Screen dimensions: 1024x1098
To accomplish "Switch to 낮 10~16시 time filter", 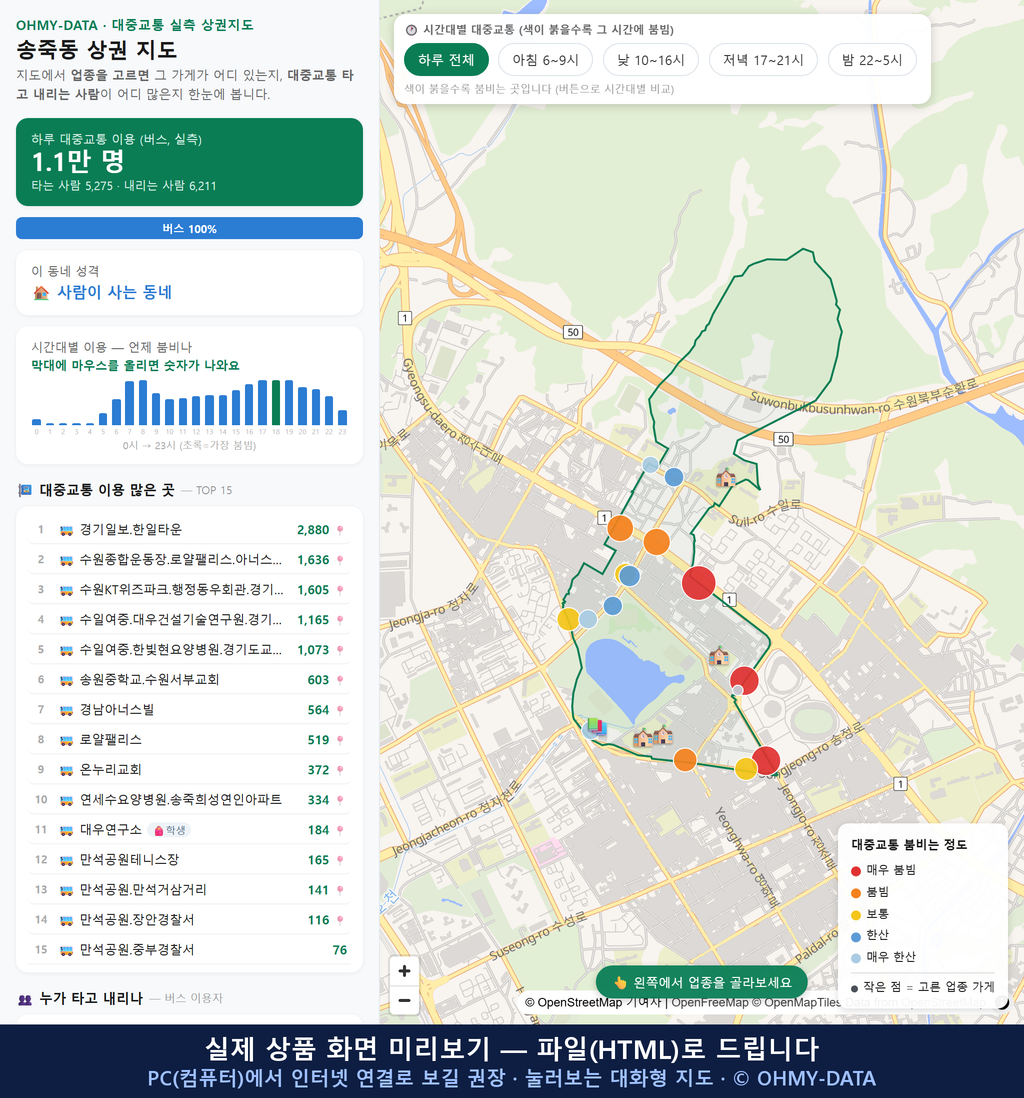I will [x=651, y=60].
